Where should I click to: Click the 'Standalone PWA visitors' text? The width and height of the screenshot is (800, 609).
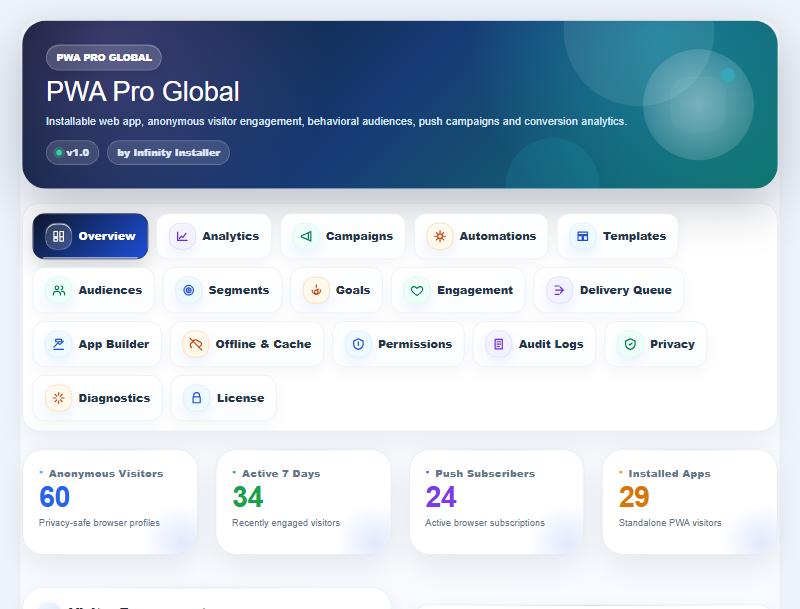pos(670,523)
